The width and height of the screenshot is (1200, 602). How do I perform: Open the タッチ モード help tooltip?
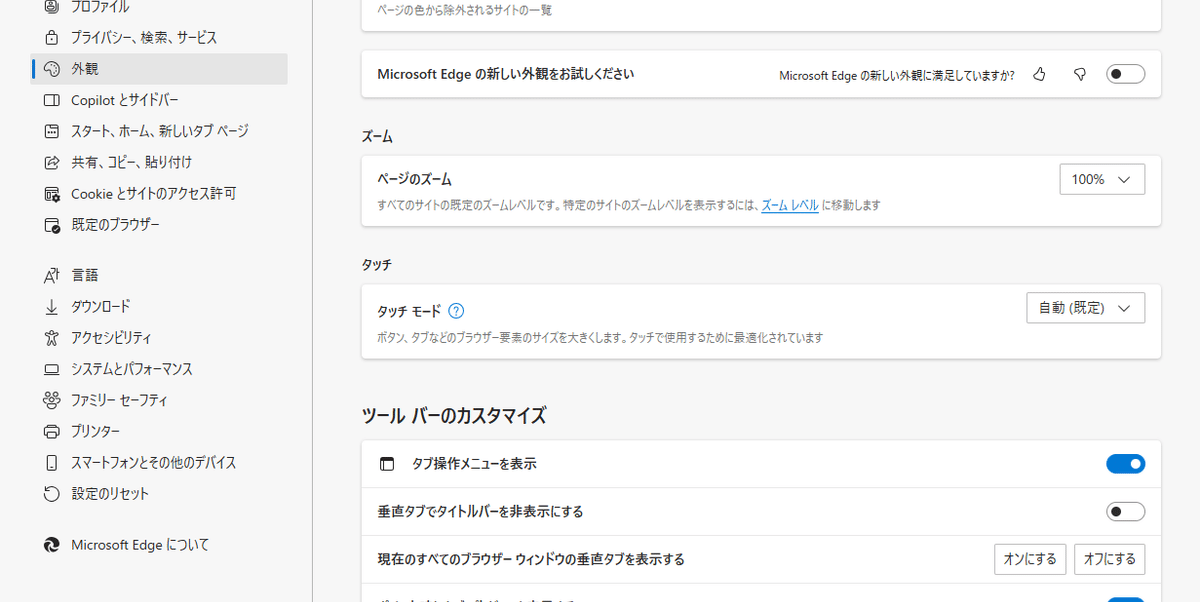coord(456,310)
